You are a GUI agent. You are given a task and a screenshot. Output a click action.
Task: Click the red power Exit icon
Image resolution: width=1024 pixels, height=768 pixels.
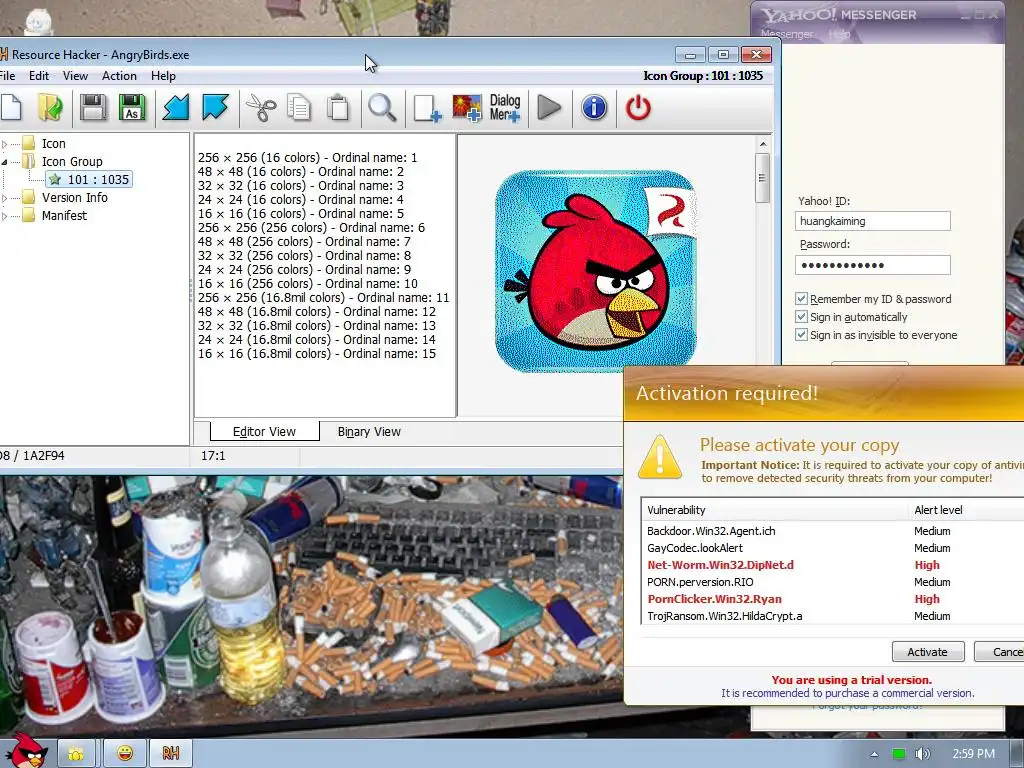click(x=638, y=108)
